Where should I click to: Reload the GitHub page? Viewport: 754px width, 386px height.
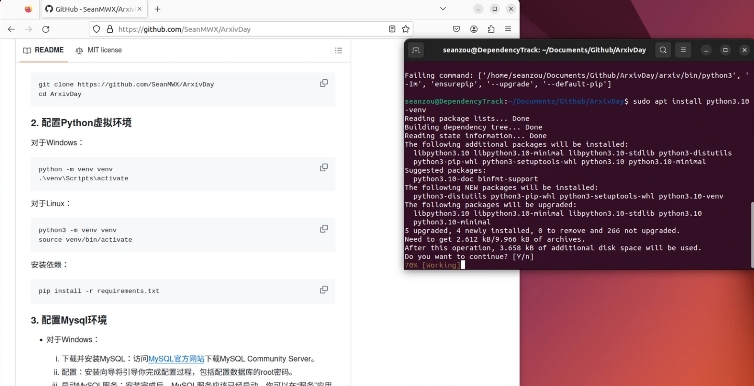point(46,29)
